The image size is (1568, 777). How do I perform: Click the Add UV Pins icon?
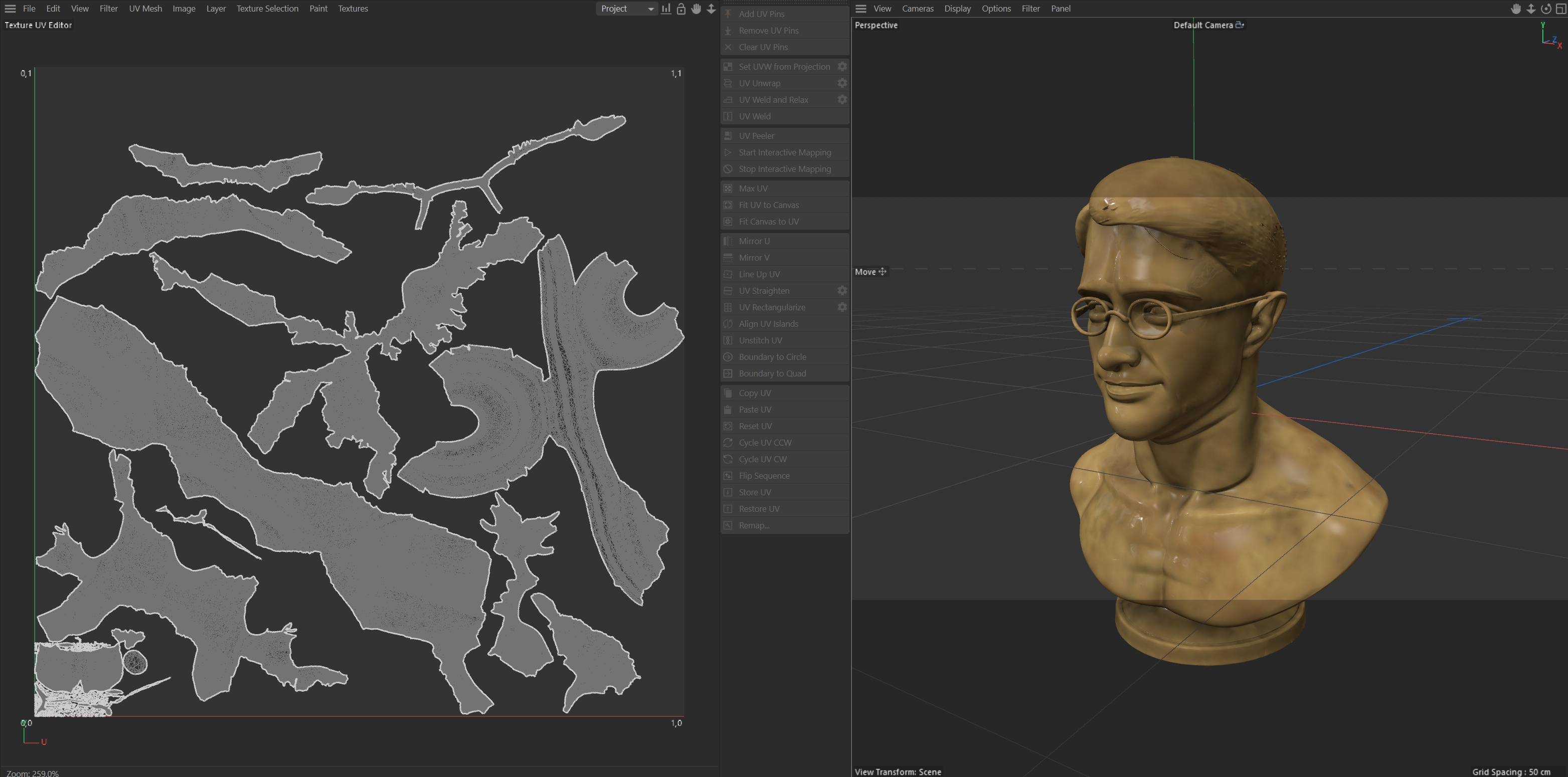(x=728, y=14)
